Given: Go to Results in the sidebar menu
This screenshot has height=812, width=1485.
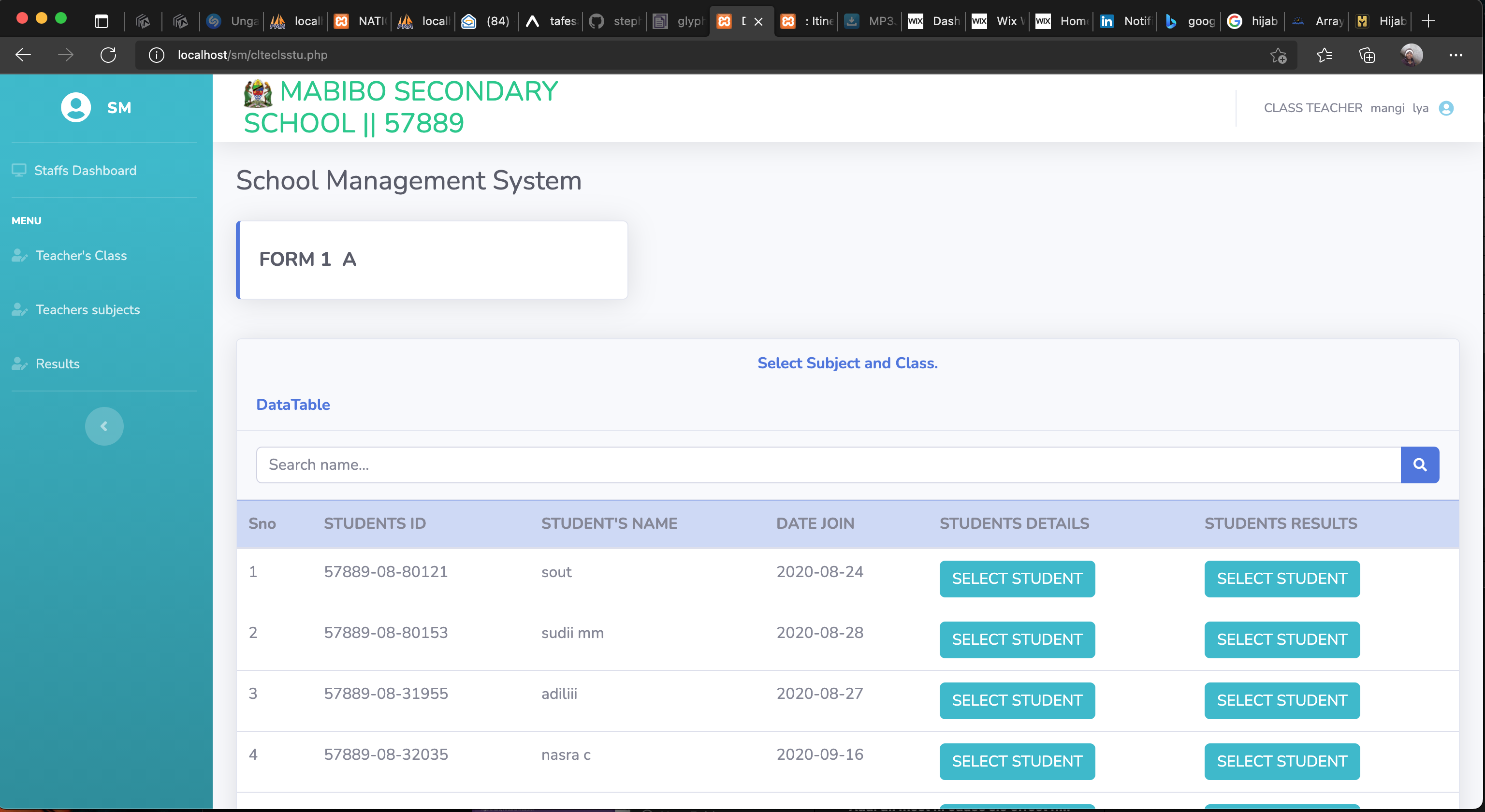Looking at the screenshot, I should tap(57, 364).
